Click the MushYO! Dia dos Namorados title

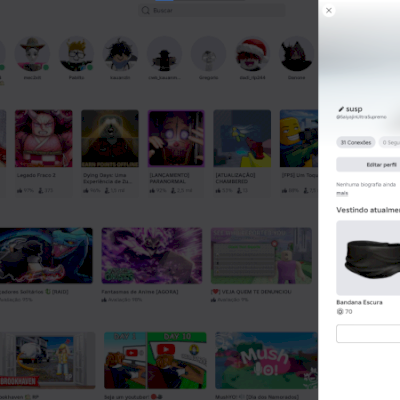pyautogui.click(x=257, y=397)
